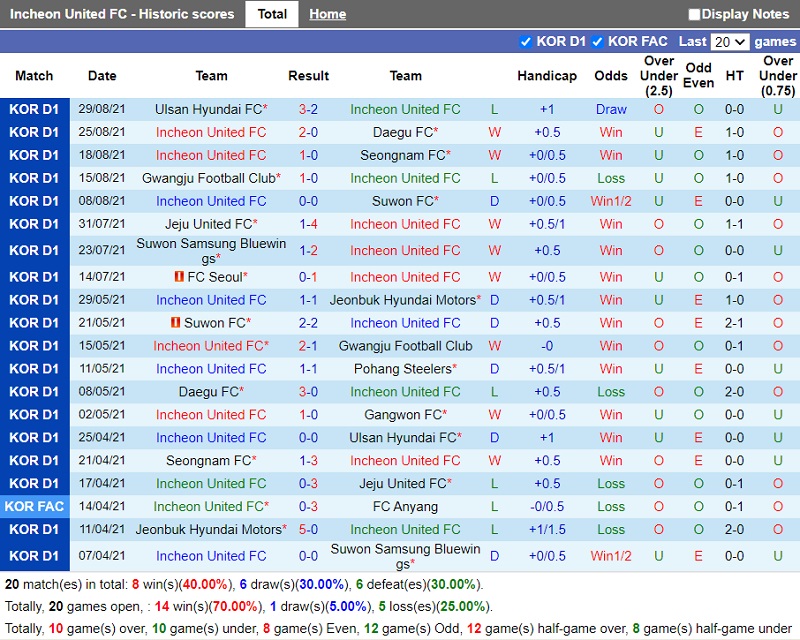
Task: Select the KOR FAC league cell
Action: coord(35,506)
